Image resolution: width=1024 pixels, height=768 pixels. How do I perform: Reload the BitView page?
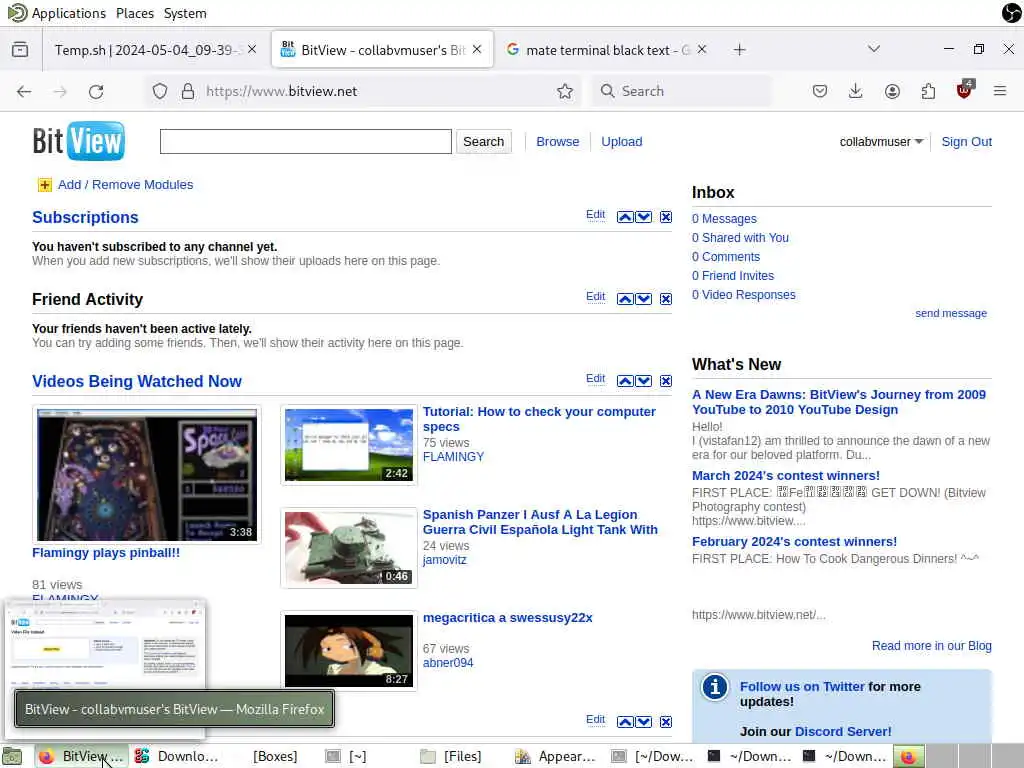(x=96, y=91)
